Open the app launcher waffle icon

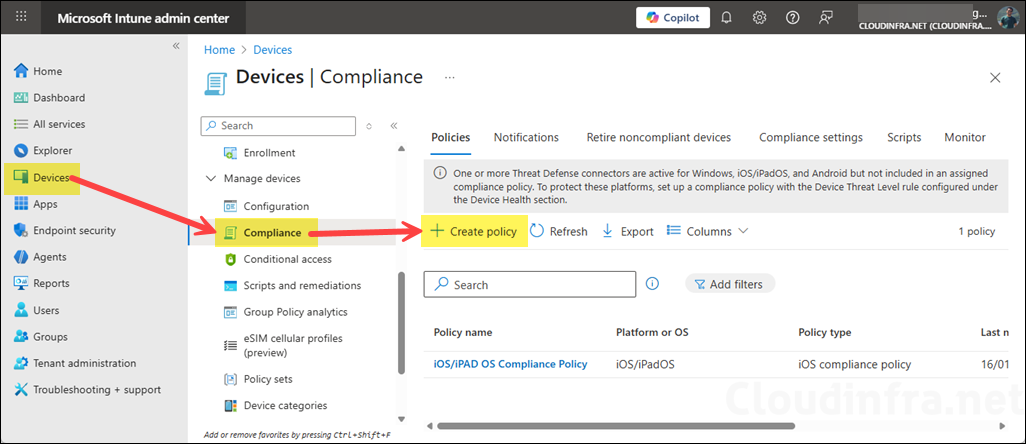pos(21,18)
